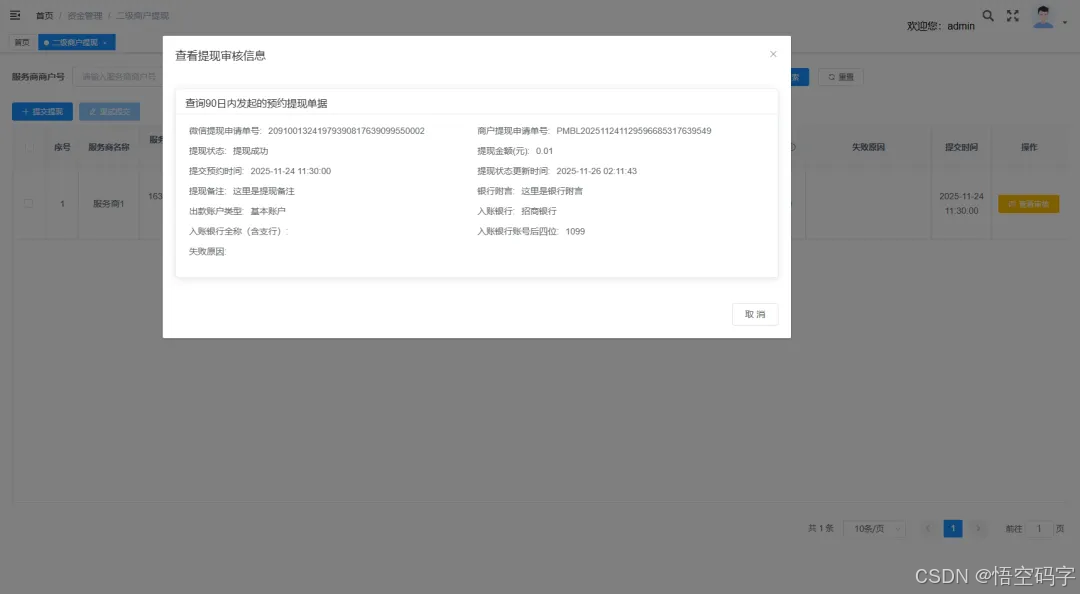
Task: Go to previous page with left arrow
Action: [x=928, y=529]
